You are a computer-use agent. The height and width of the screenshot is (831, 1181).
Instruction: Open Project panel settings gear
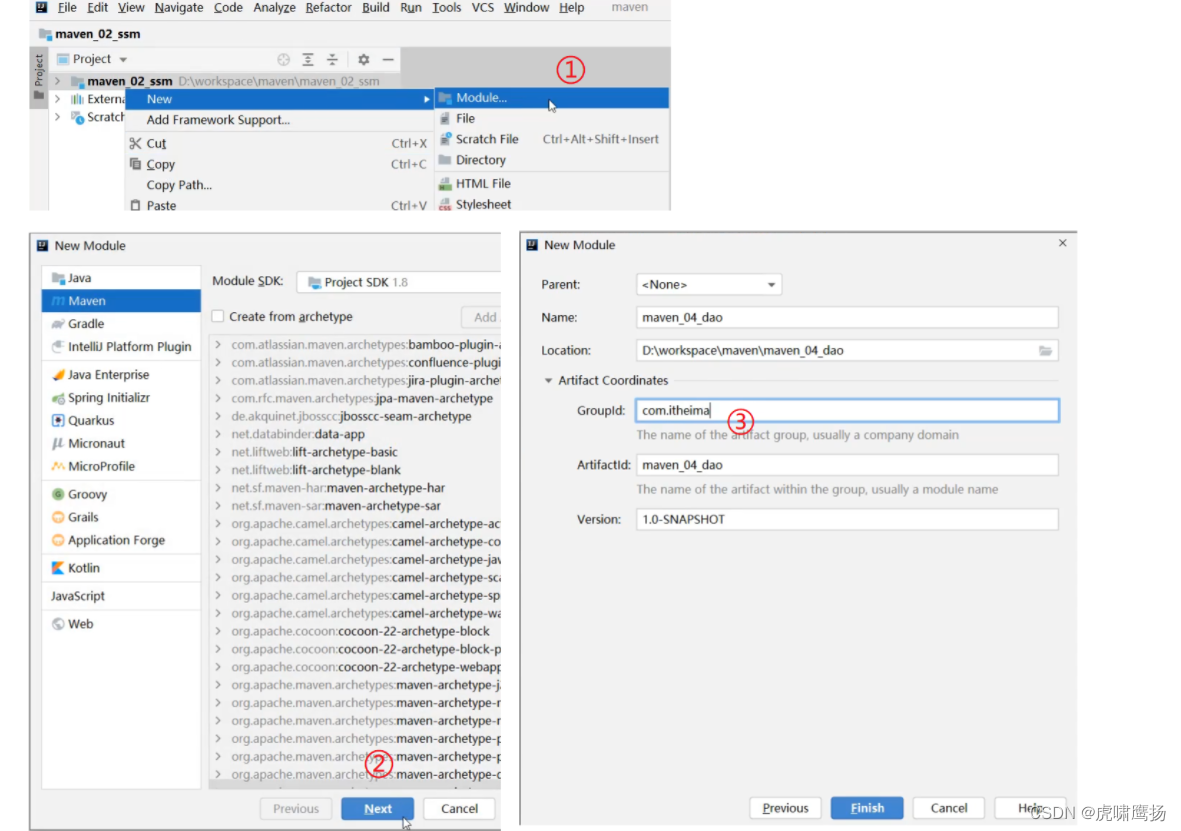364,60
